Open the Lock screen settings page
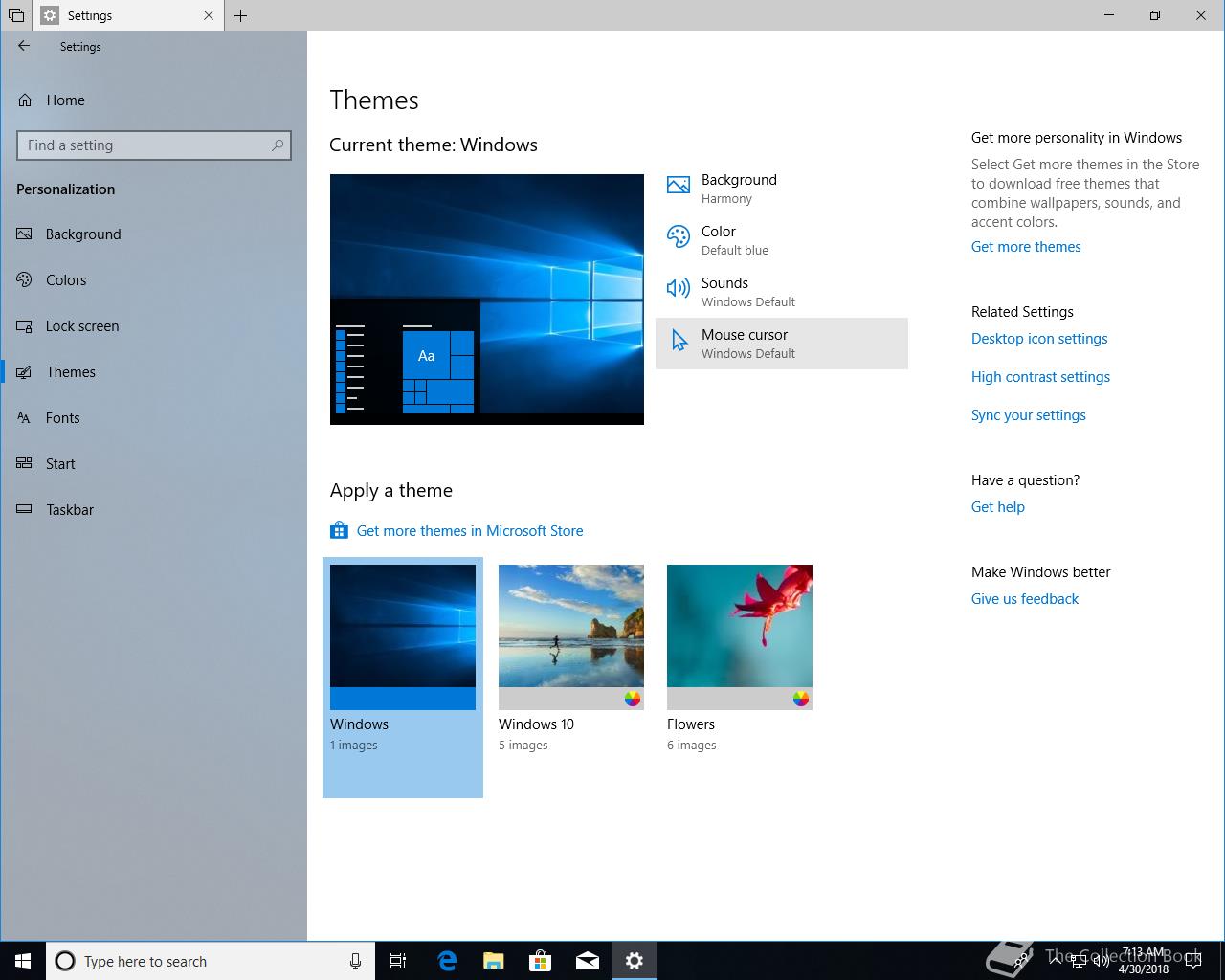 click(x=153, y=326)
